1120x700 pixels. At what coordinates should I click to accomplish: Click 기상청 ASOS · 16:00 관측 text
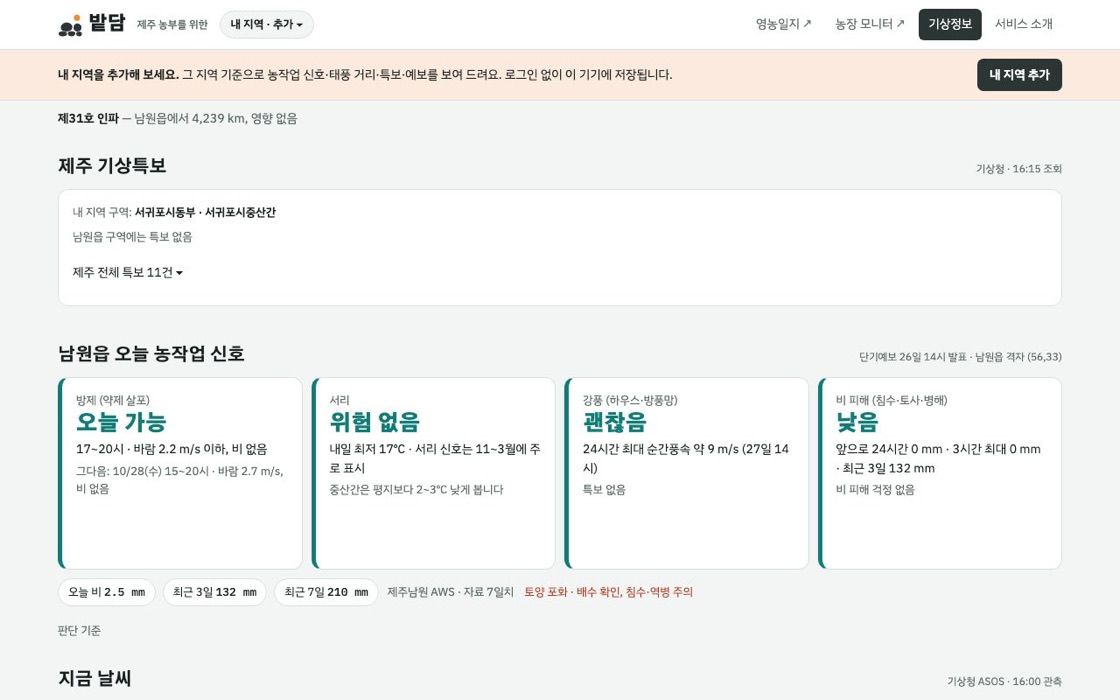pos(1004,681)
